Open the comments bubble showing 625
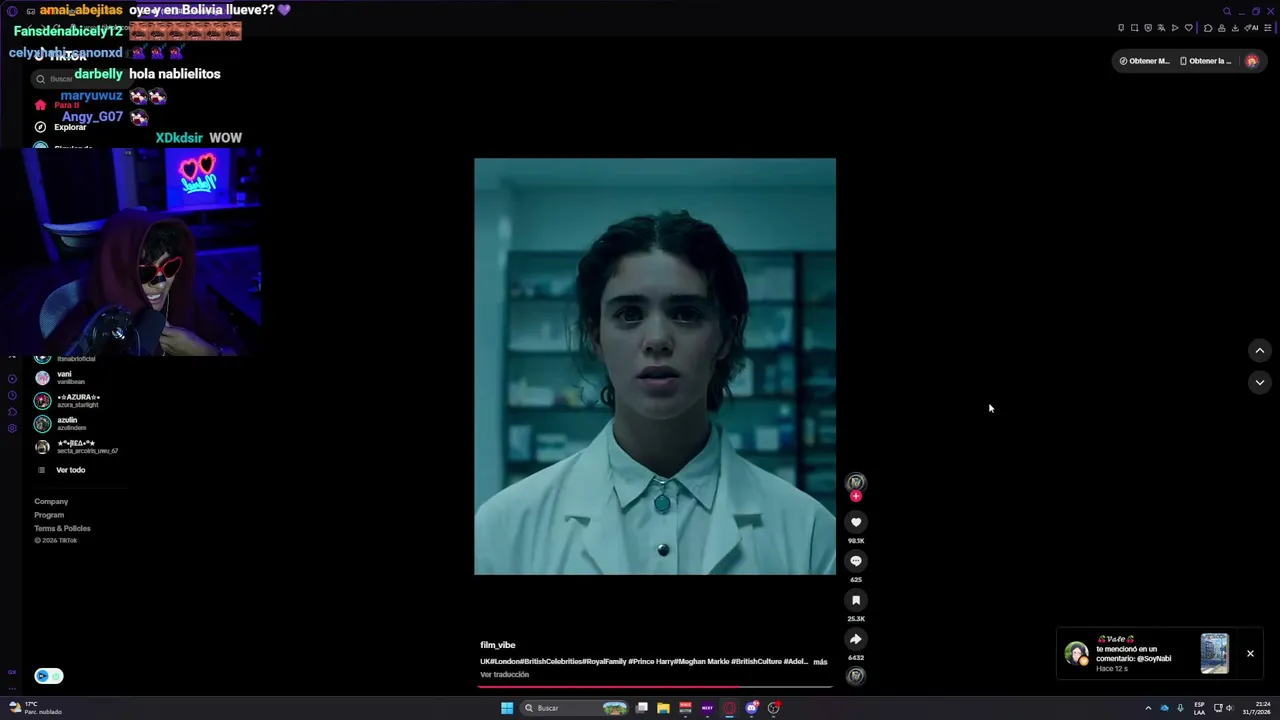Viewport: 1280px width, 720px height. click(856, 561)
